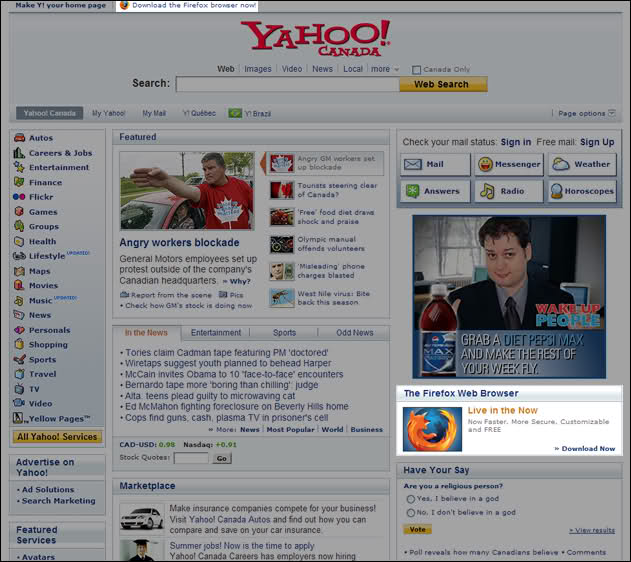Click the Stock Quotes input field
This screenshot has width=631, height=562.
(x=191, y=458)
